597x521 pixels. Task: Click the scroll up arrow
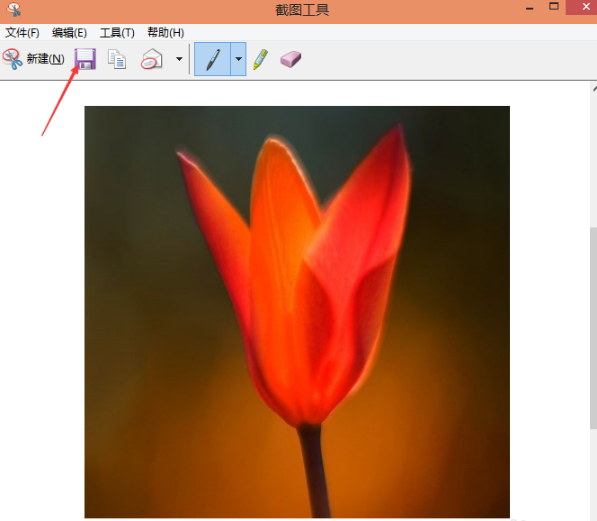click(x=594, y=89)
